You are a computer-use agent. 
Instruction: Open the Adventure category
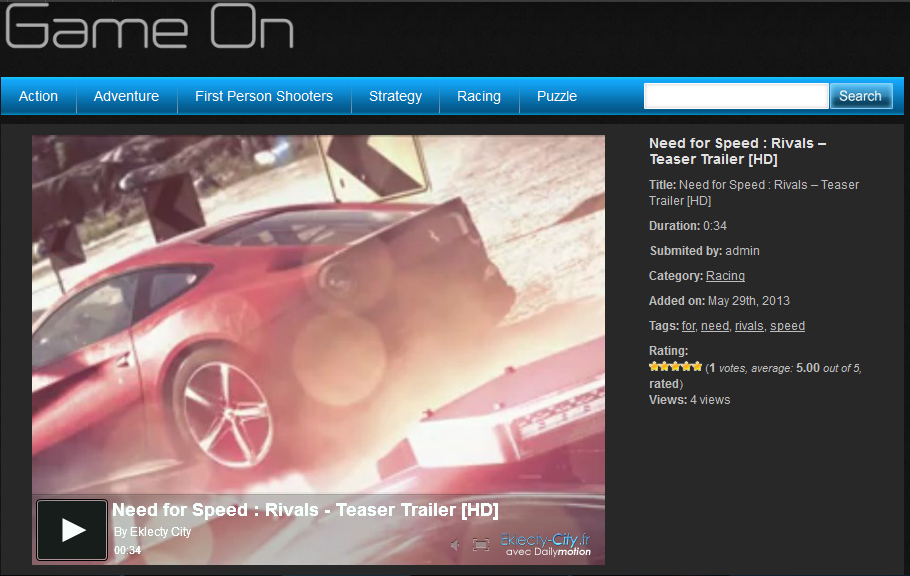(x=127, y=96)
